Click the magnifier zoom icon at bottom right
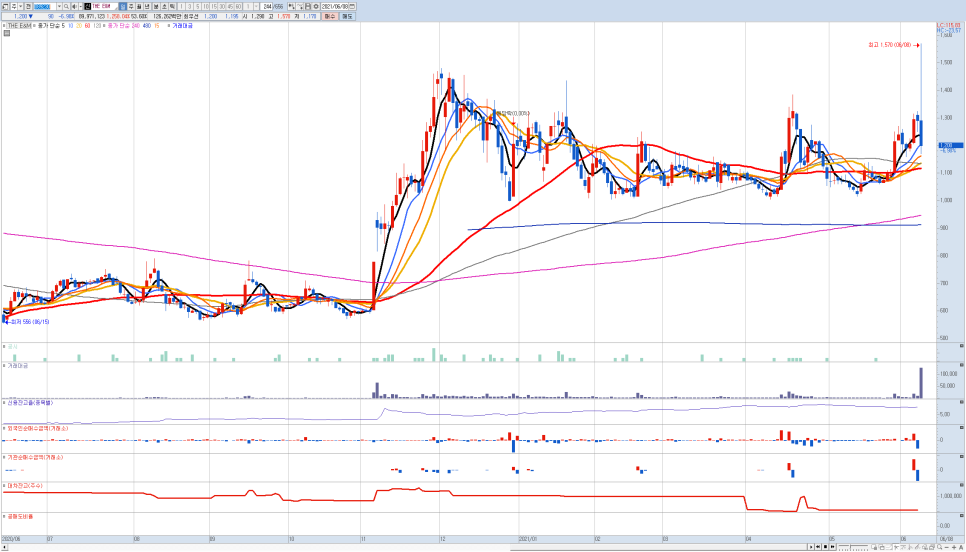The image size is (966, 552). tap(940, 547)
